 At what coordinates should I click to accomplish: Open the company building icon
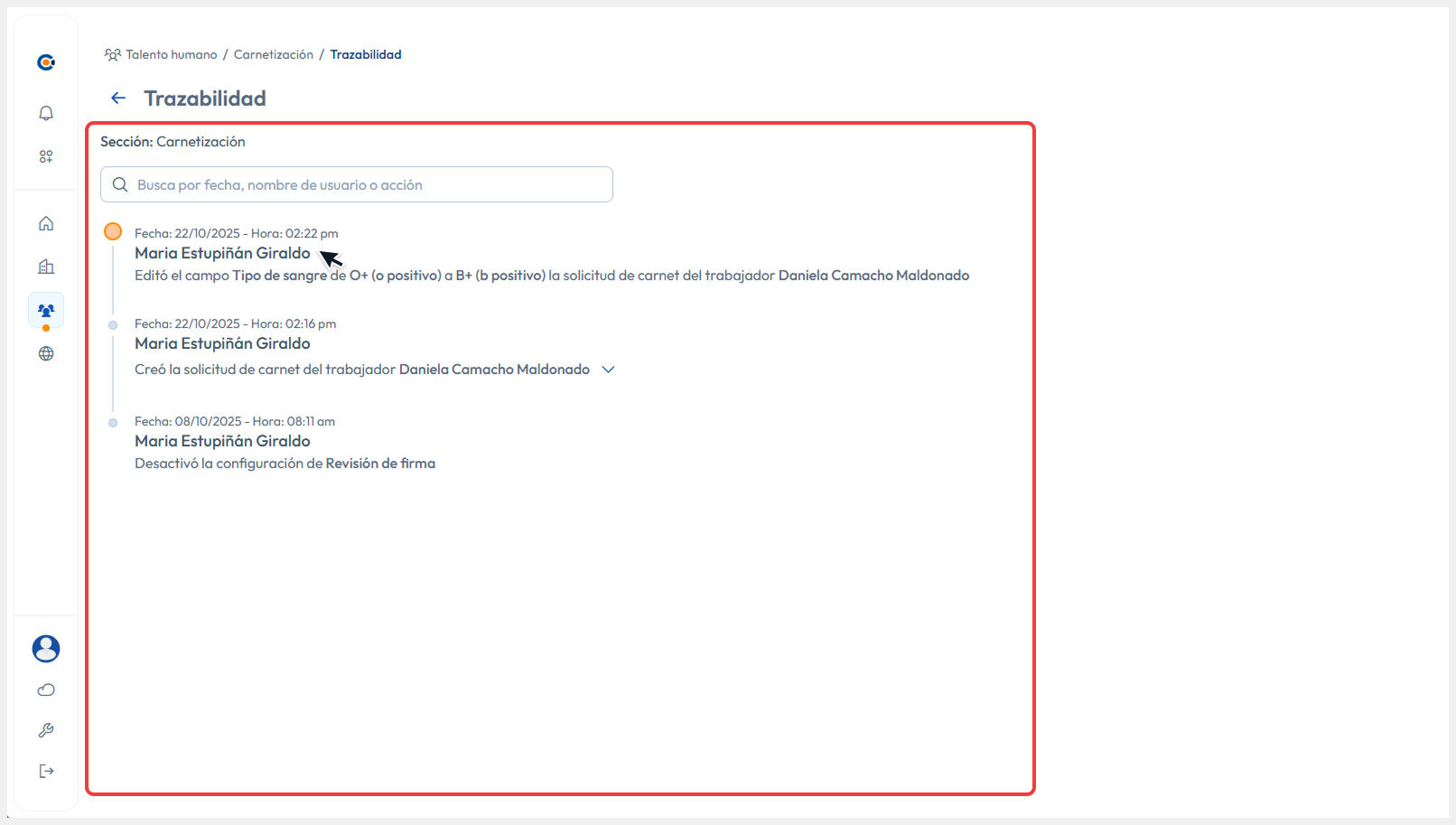(46, 267)
